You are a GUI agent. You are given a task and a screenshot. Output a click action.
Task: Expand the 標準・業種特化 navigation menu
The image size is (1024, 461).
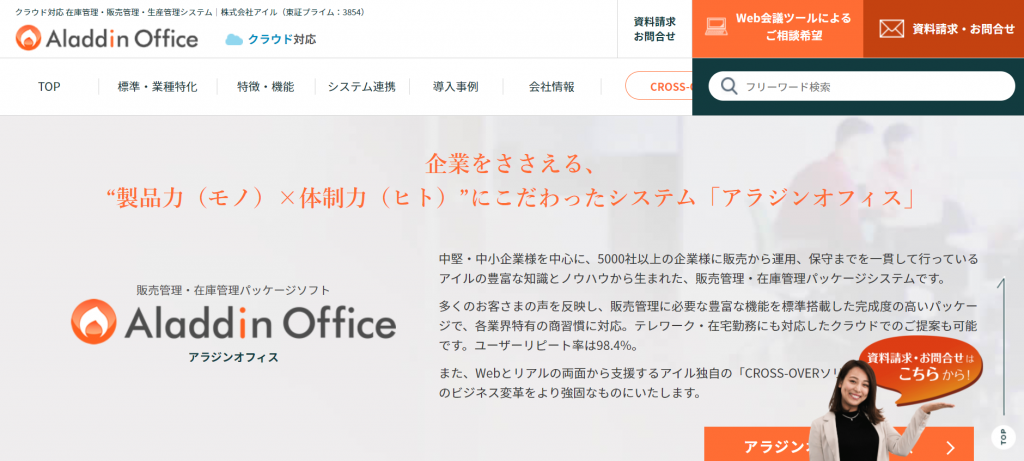click(x=157, y=87)
